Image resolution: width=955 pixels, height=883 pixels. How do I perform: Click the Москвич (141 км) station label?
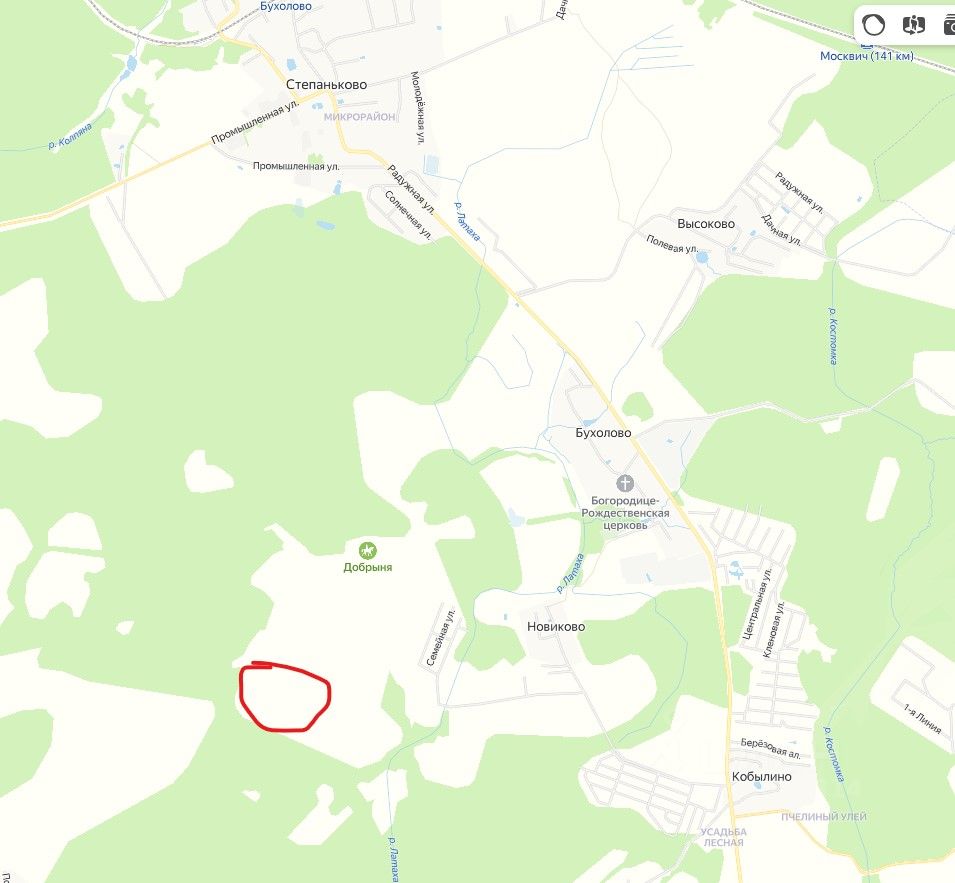pyautogui.click(x=867, y=56)
